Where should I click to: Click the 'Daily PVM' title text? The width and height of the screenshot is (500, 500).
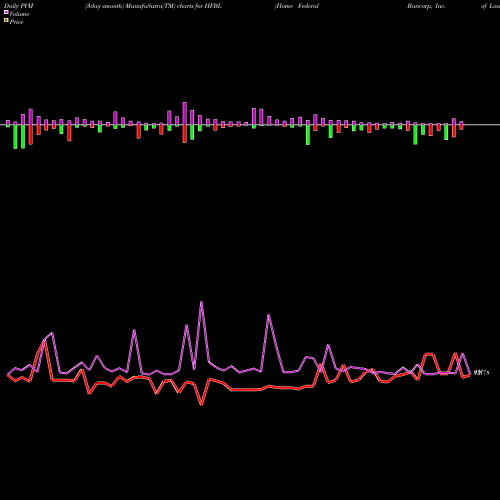coord(19,6)
